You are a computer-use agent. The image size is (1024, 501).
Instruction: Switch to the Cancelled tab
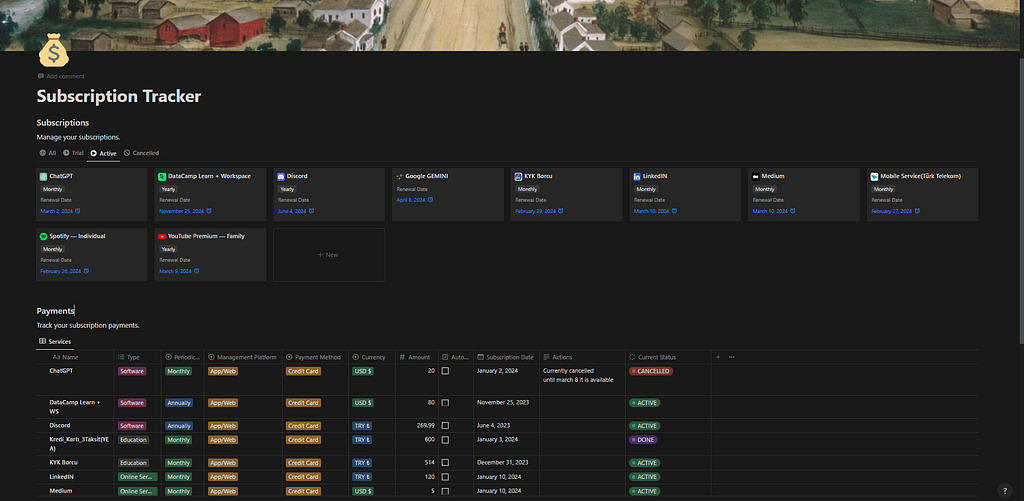[x=141, y=153]
